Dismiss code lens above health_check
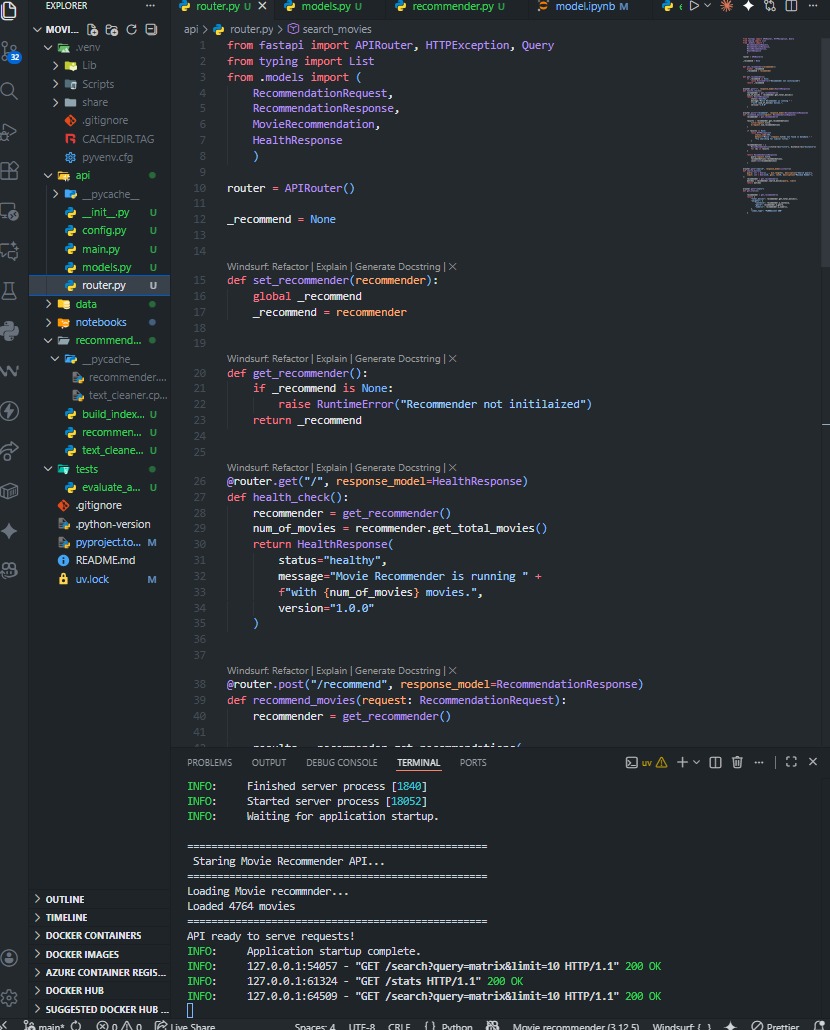 (x=452, y=468)
